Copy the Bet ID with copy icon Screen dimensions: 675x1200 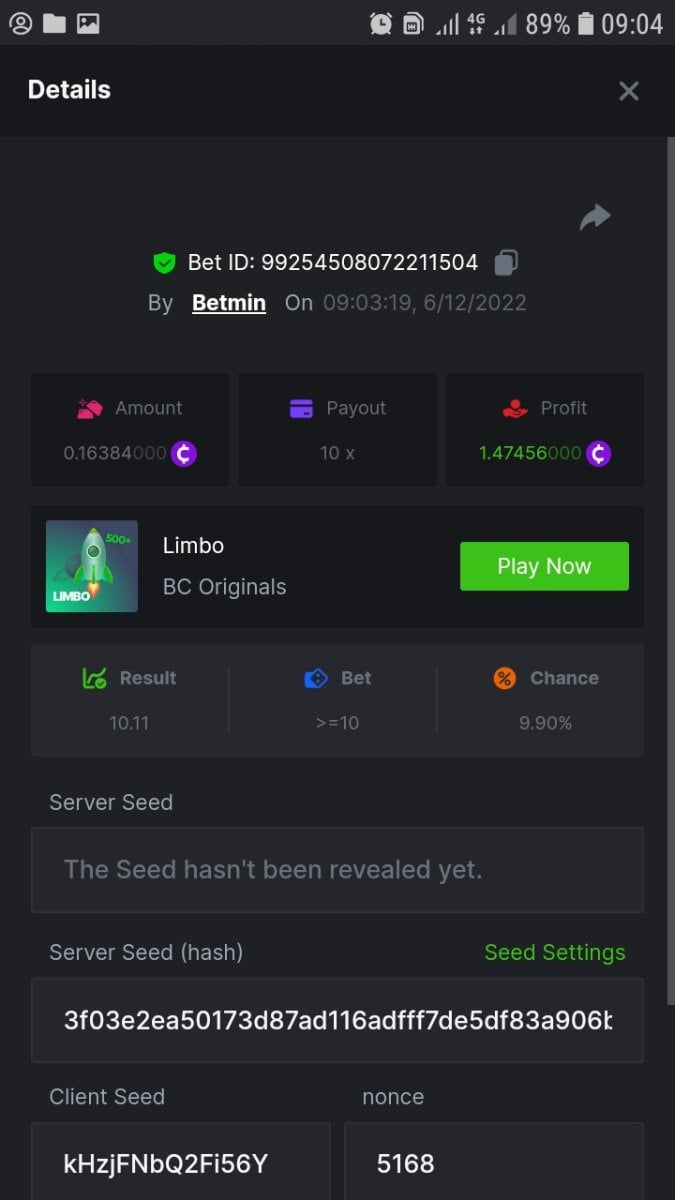pyautogui.click(x=506, y=263)
